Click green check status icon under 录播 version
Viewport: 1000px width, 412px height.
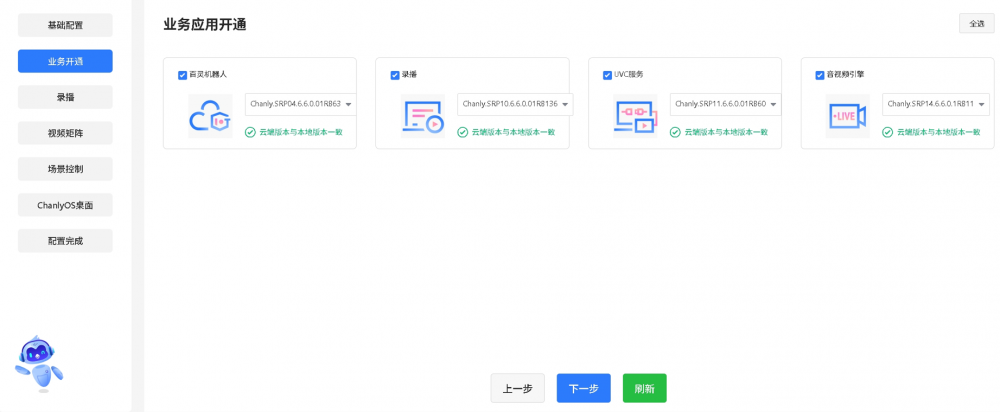click(463, 132)
